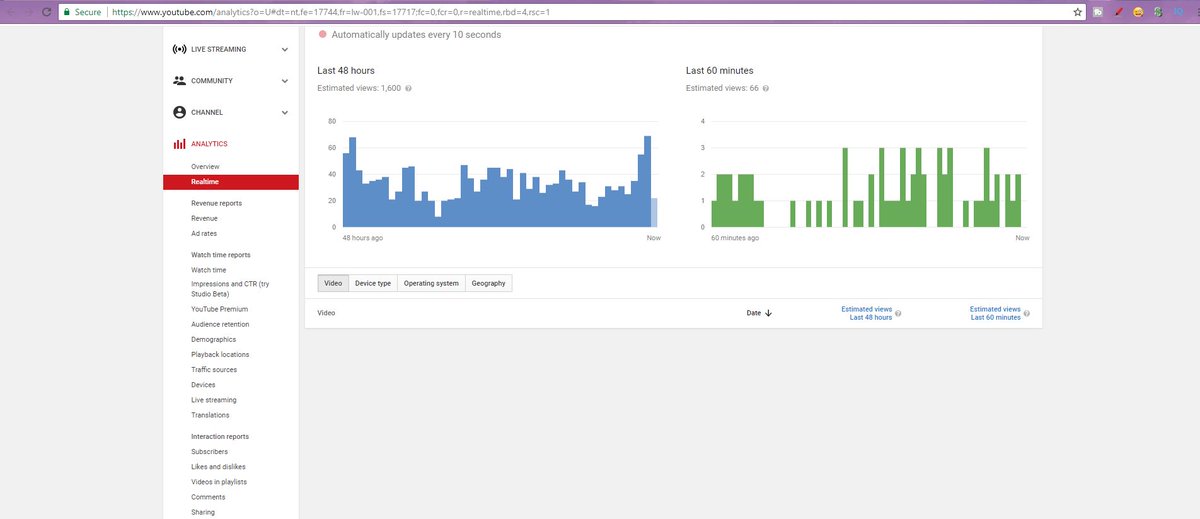This screenshot has height=519, width=1200.
Task: Open the Sharing report
Action: pos(203,512)
